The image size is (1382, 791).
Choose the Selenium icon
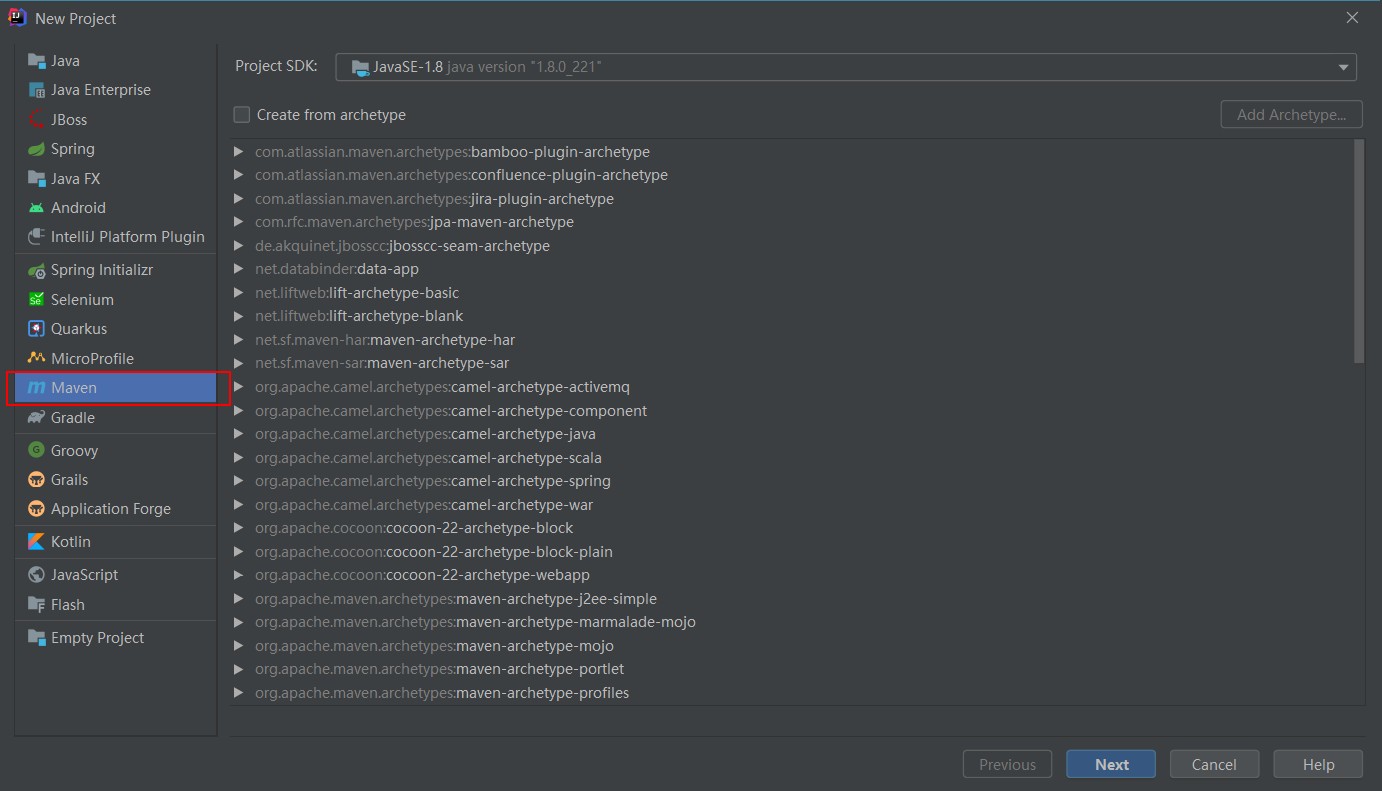tap(36, 300)
